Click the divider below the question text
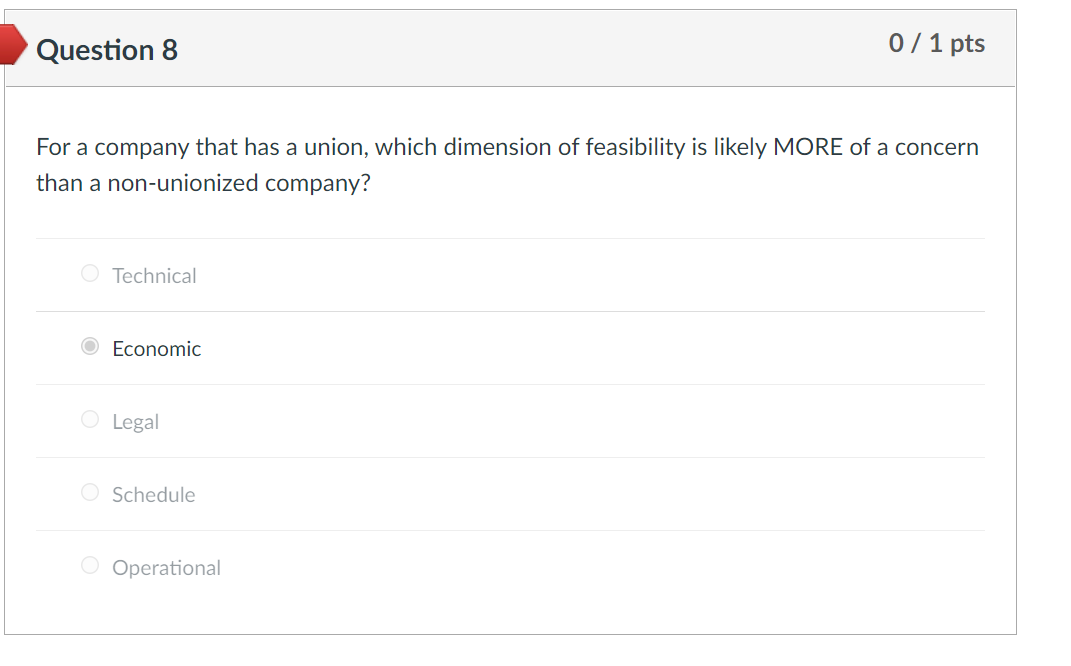The width and height of the screenshot is (1071, 666). tap(510, 238)
